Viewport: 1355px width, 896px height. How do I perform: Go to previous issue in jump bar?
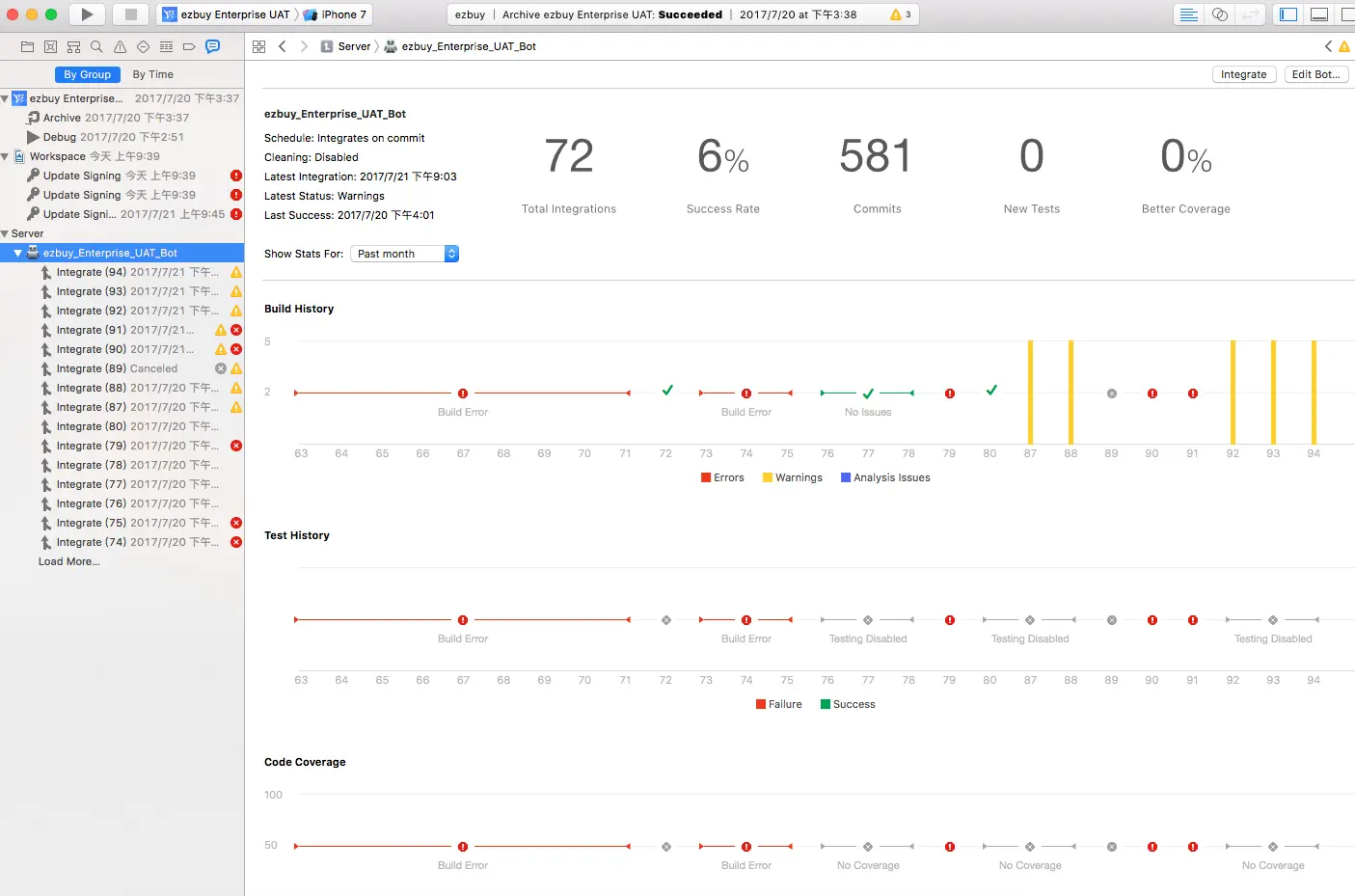point(1328,46)
